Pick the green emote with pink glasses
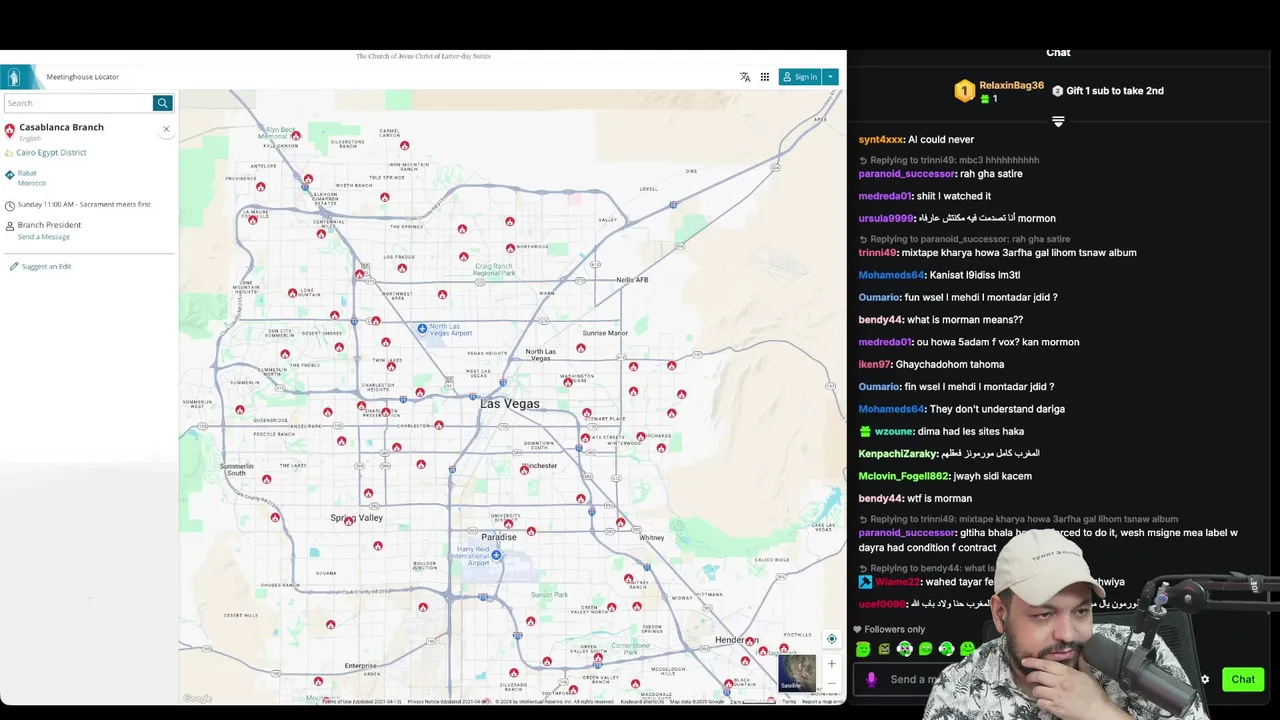This screenshot has height=720, width=1280. point(905,649)
